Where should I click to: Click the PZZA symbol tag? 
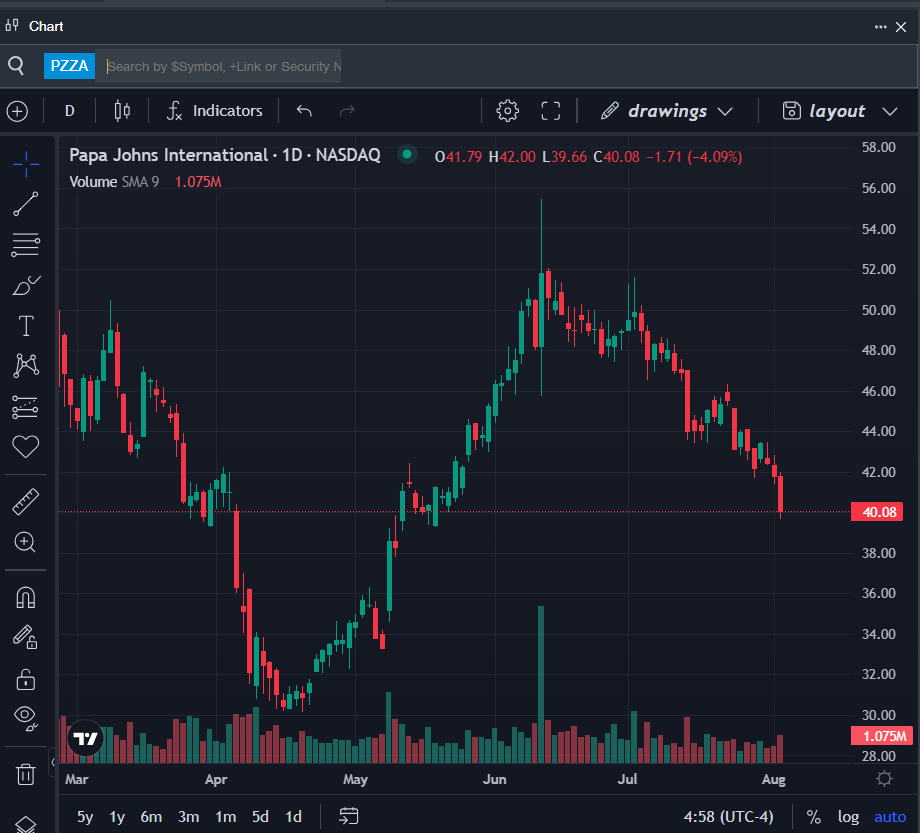coord(69,66)
